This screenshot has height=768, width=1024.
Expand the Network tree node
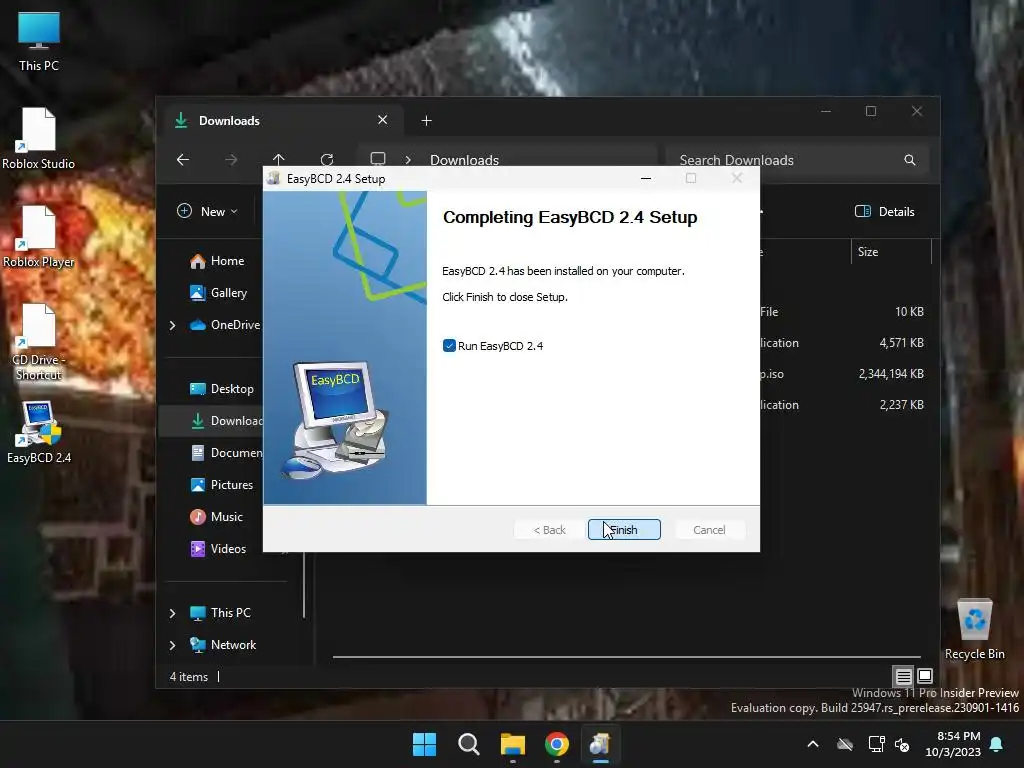[172, 645]
